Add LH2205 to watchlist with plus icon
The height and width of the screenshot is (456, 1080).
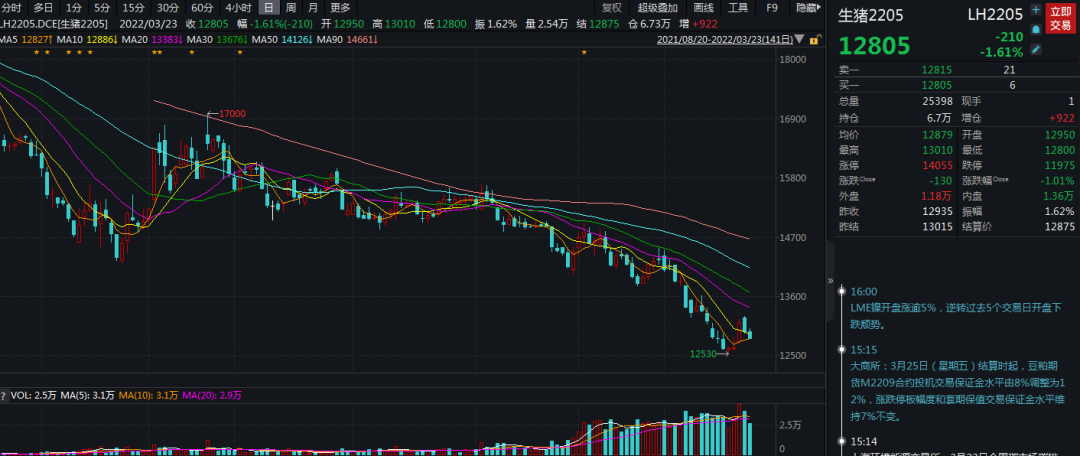tap(1035, 10)
